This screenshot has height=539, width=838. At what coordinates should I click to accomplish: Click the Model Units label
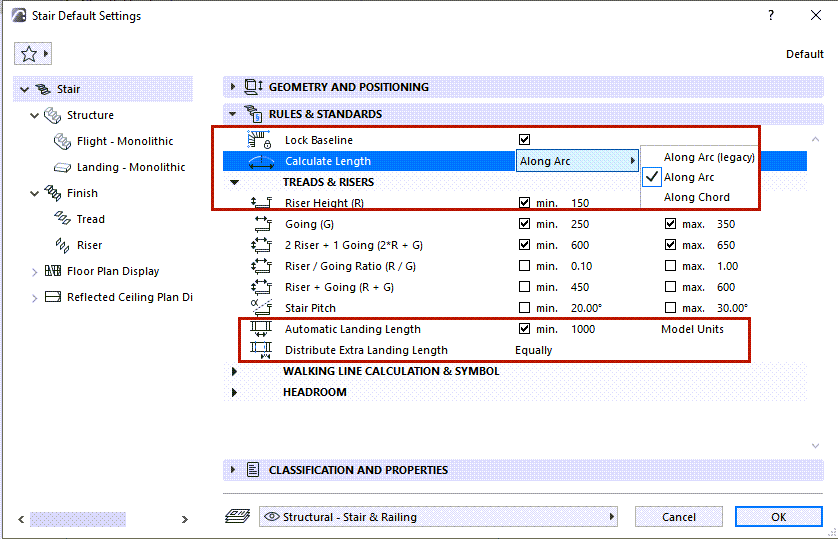pyautogui.click(x=692, y=329)
